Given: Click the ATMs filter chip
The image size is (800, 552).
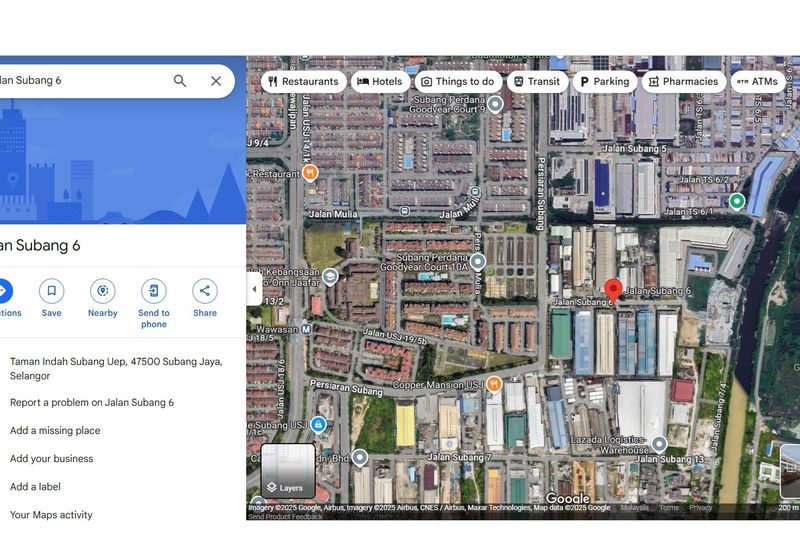Looking at the screenshot, I should click(x=757, y=82).
